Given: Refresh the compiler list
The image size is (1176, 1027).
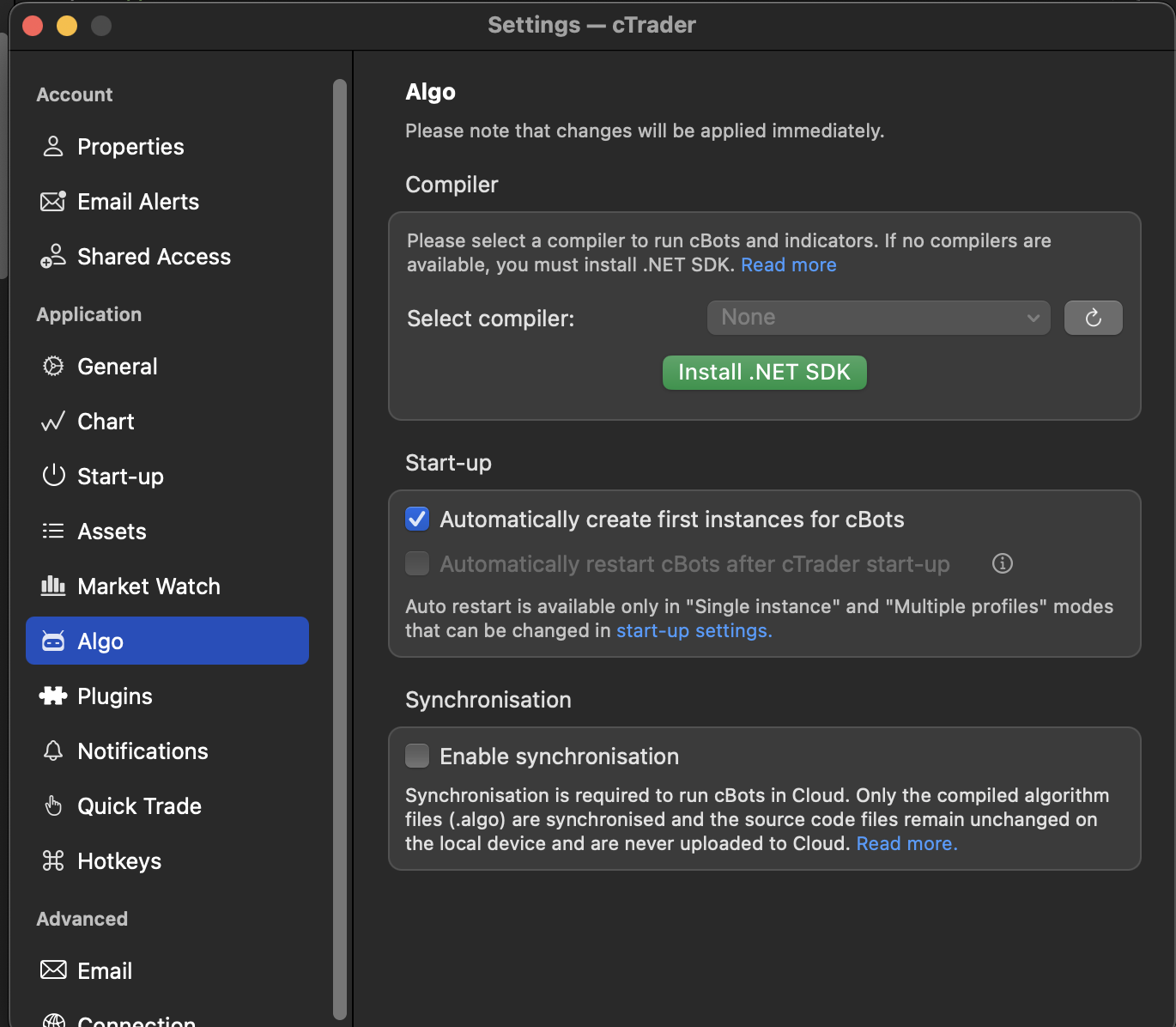Looking at the screenshot, I should coord(1093,318).
